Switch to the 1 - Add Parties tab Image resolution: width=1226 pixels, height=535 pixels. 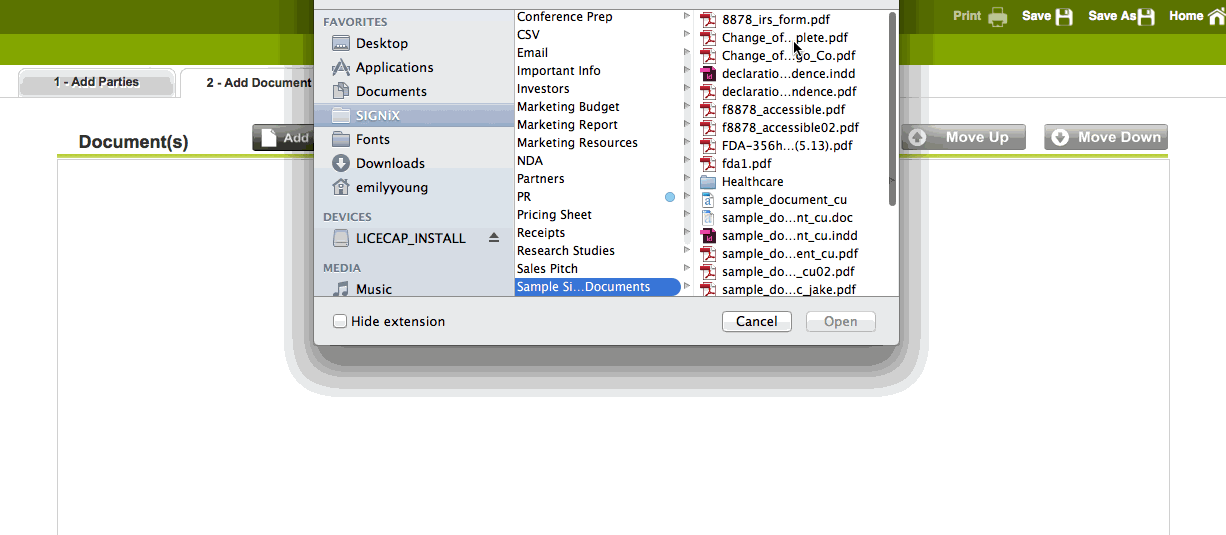(96, 83)
